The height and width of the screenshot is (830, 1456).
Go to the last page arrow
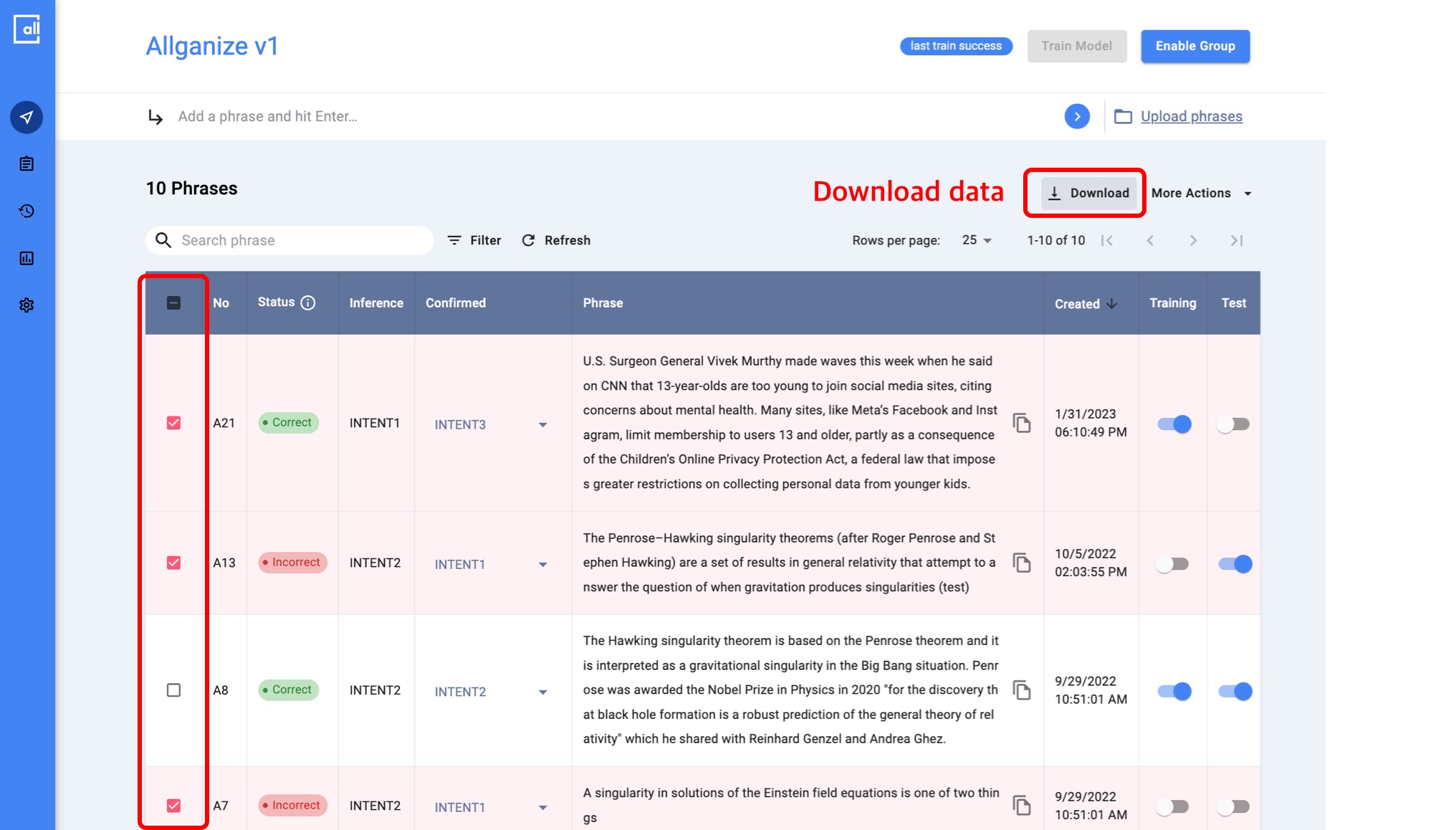coord(1236,240)
